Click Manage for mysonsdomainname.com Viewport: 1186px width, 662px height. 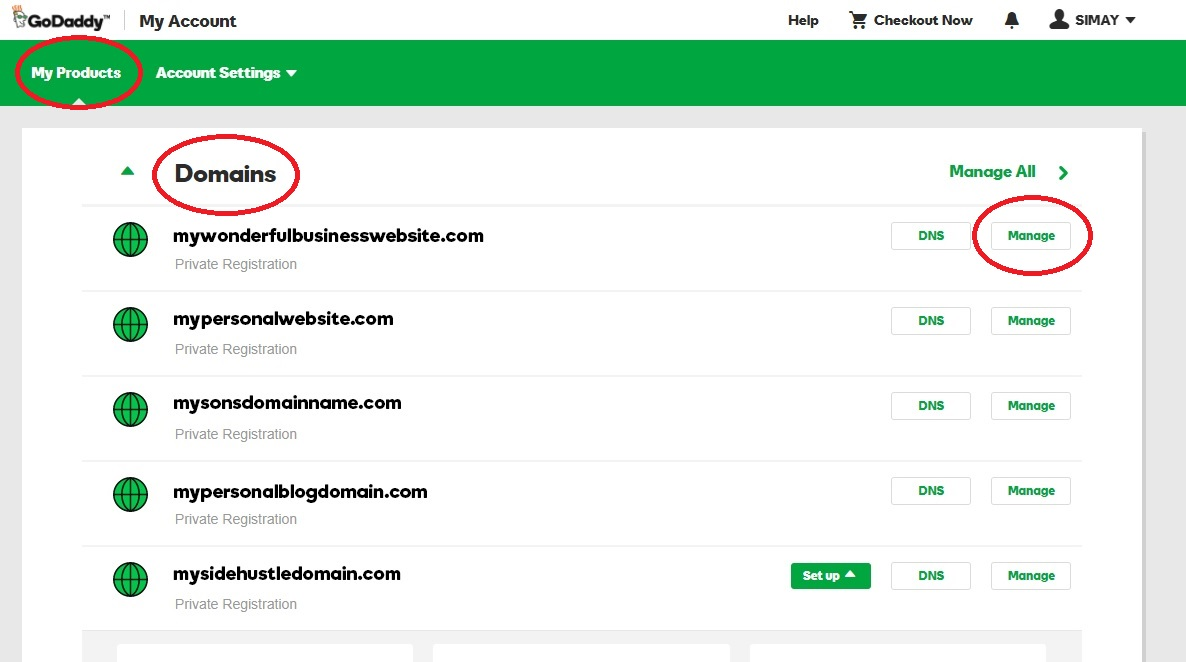coord(1030,405)
